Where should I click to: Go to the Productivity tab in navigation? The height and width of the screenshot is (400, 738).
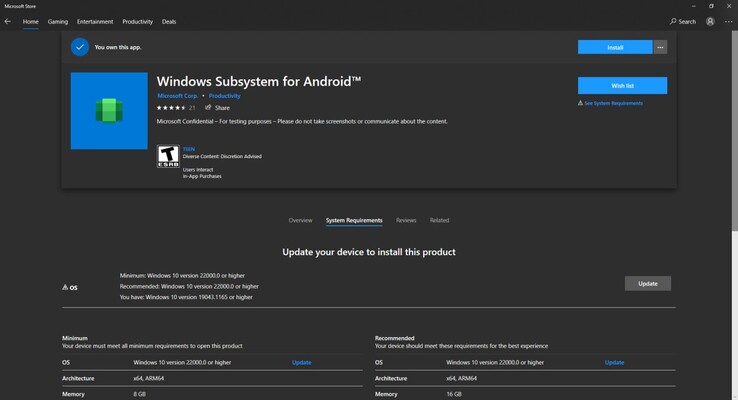[137, 22]
